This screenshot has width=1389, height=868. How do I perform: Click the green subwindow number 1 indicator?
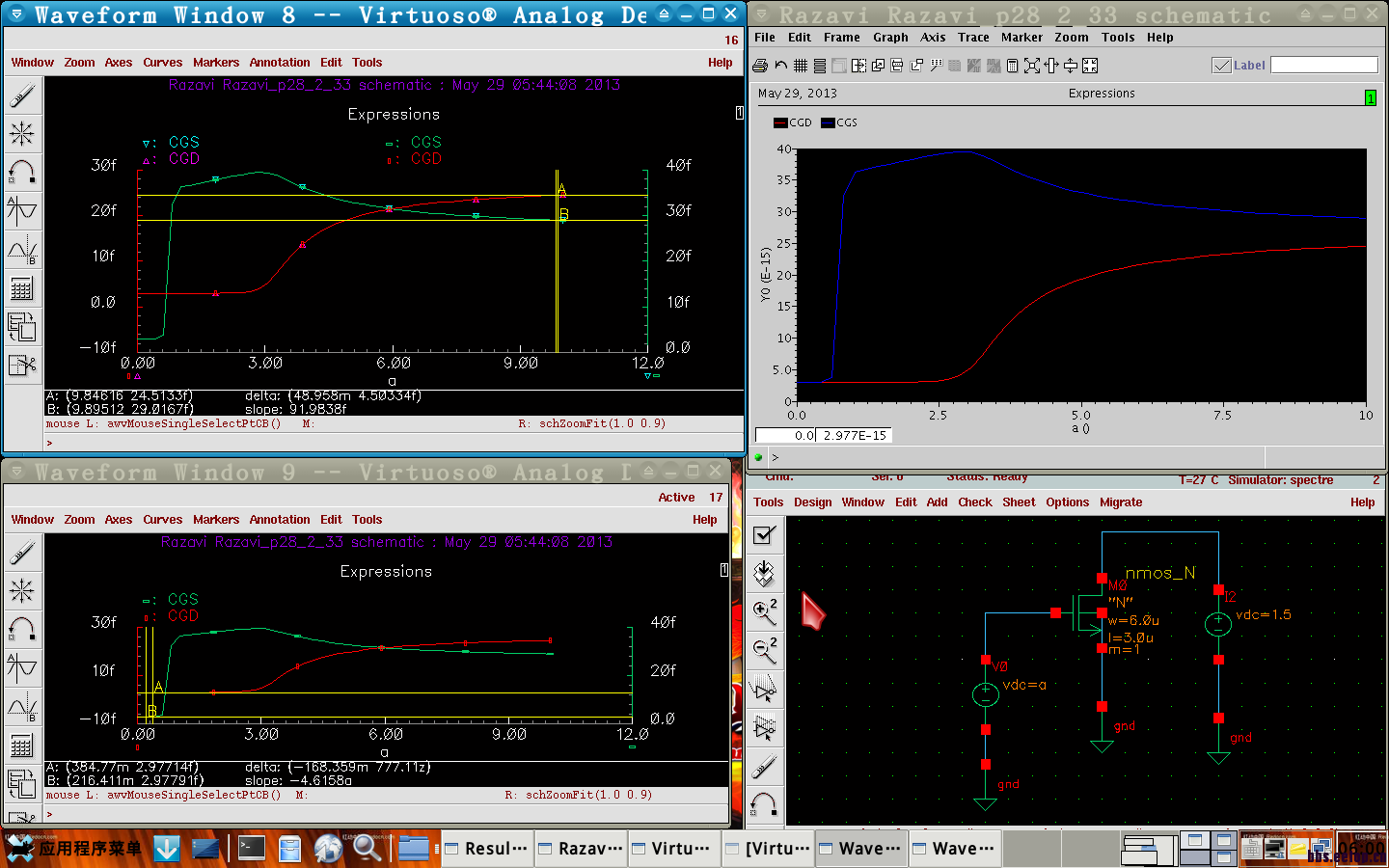click(x=1370, y=97)
